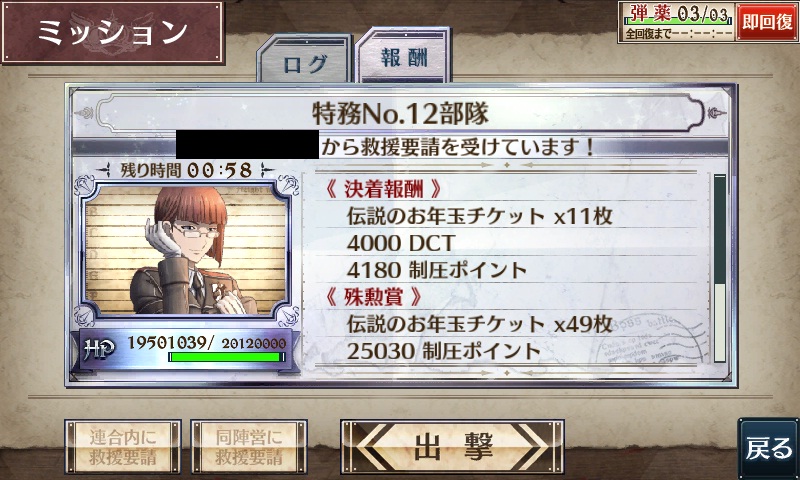Select the 25030 制圧ポイント reward row

click(506, 351)
